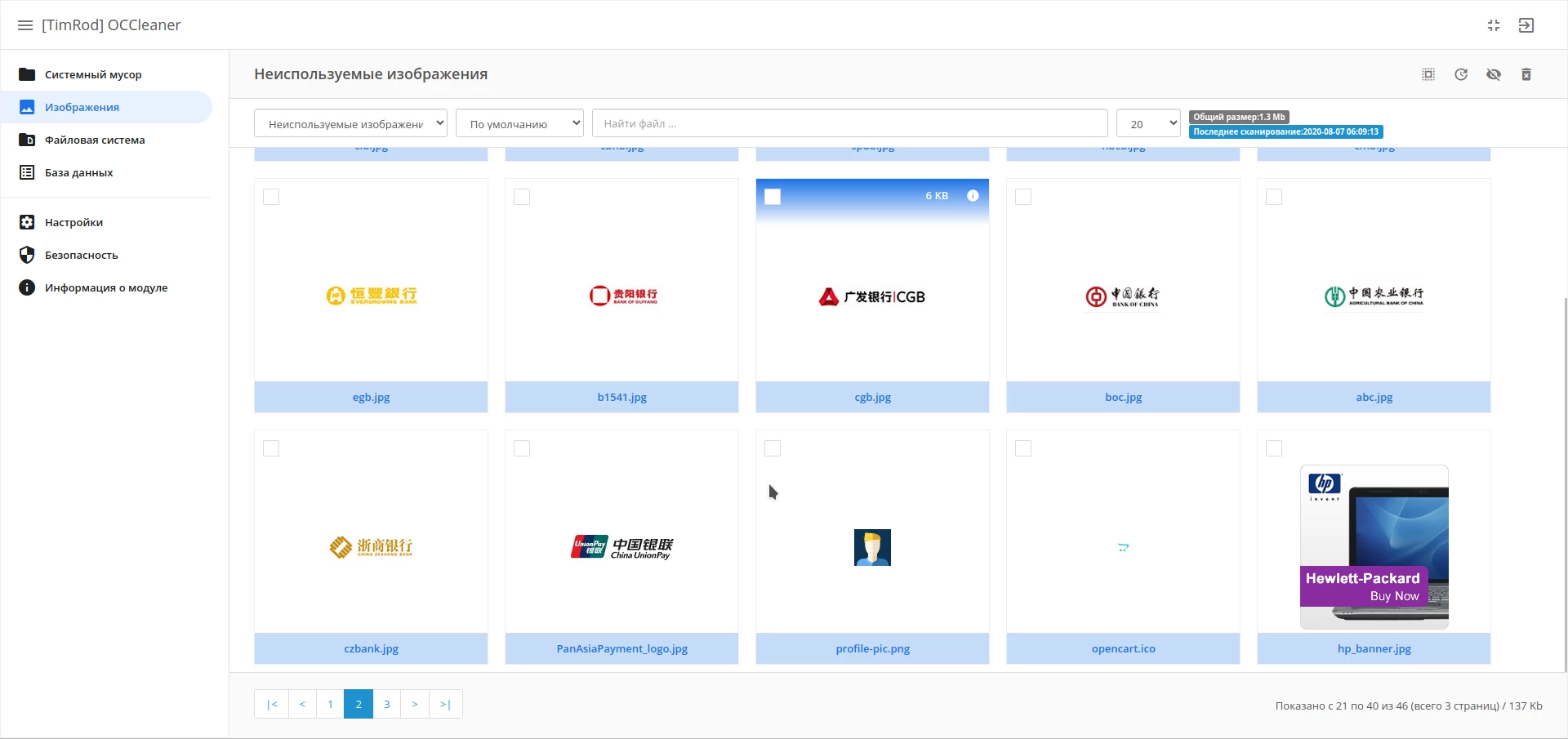Screen dimensions: 1568x739
Task: Select current page 2
Action: (359, 704)
